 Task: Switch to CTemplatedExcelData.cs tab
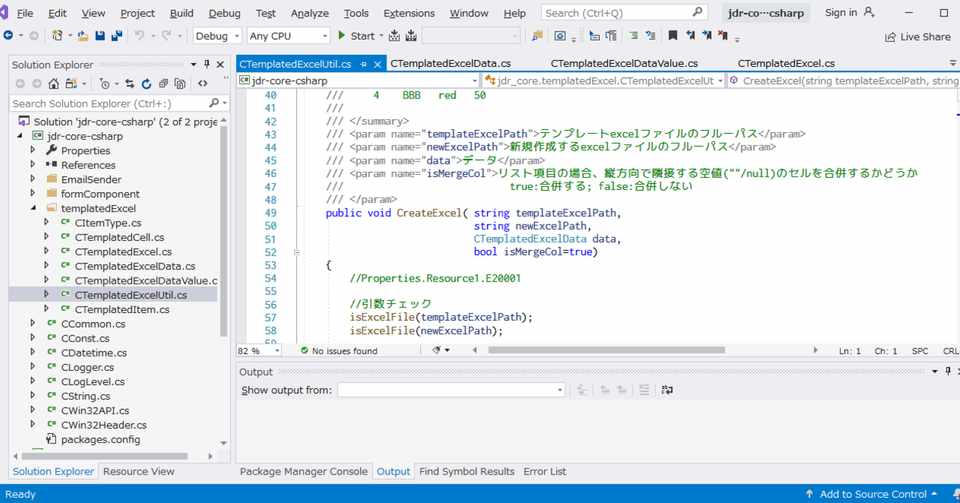pyautogui.click(x=451, y=64)
